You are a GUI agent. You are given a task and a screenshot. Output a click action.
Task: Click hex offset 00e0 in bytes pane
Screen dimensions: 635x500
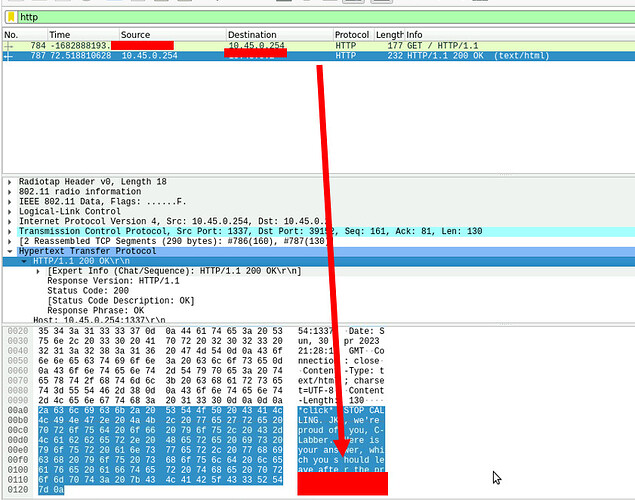pos(18,450)
